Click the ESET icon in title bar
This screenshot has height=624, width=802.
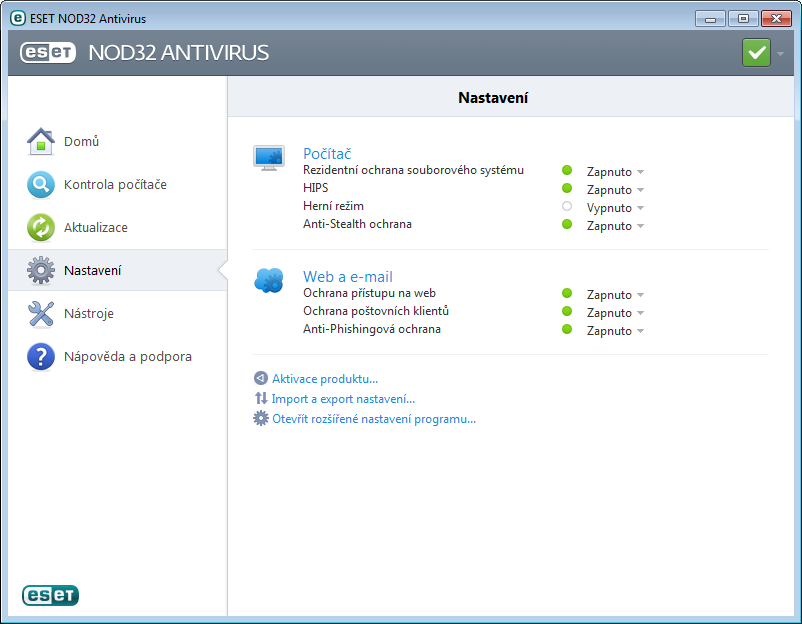tap(18, 18)
